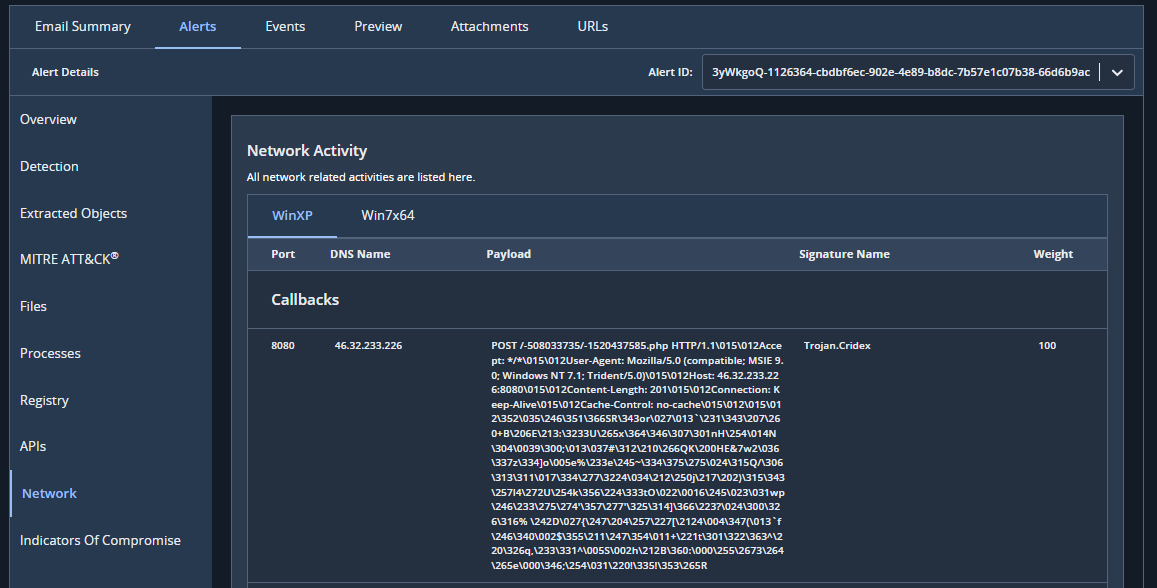Click the Weight column header
Screen dimensions: 1157x588
point(1053,254)
